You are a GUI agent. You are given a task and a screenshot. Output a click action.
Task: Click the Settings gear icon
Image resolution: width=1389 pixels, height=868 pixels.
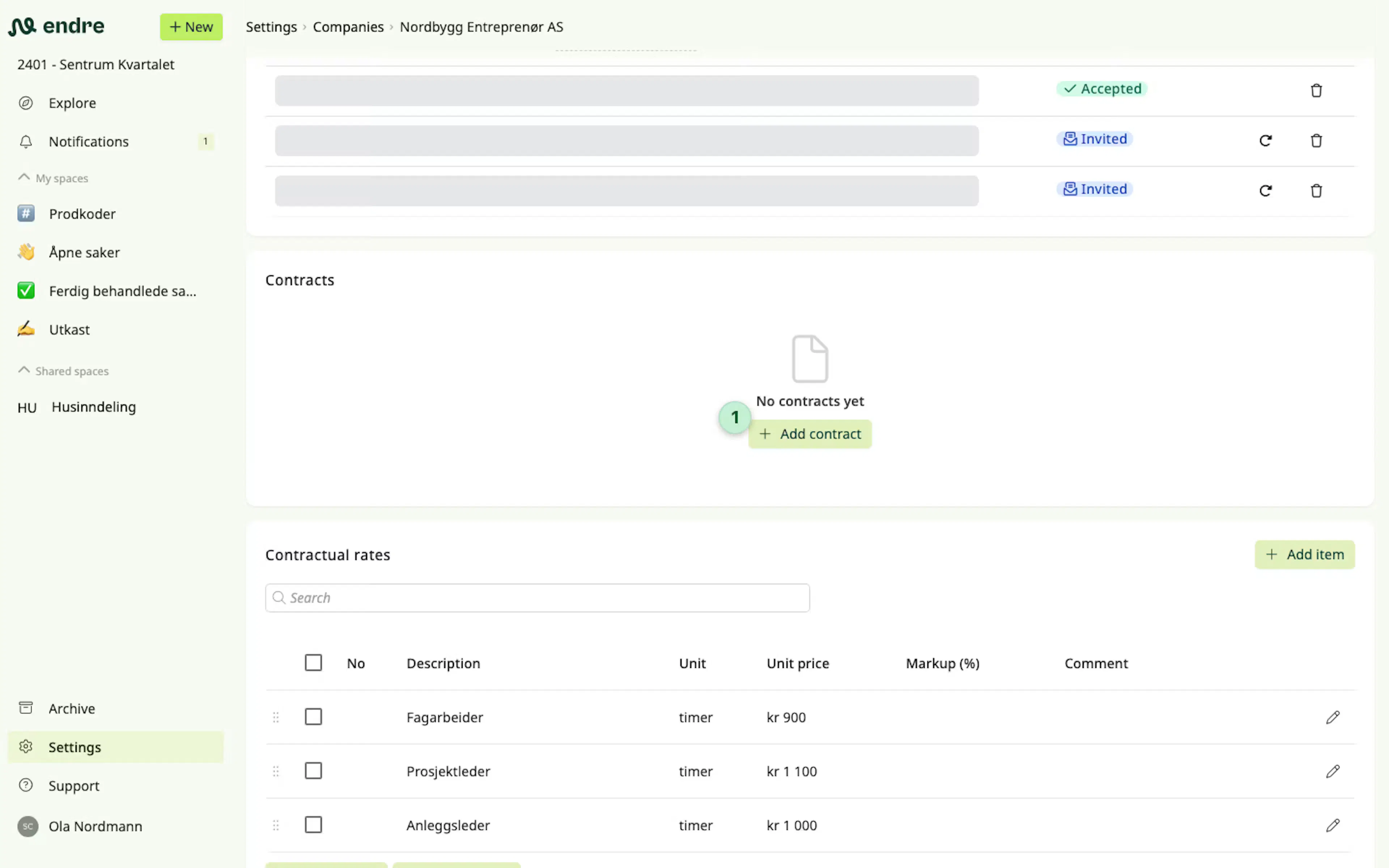pyautogui.click(x=26, y=747)
